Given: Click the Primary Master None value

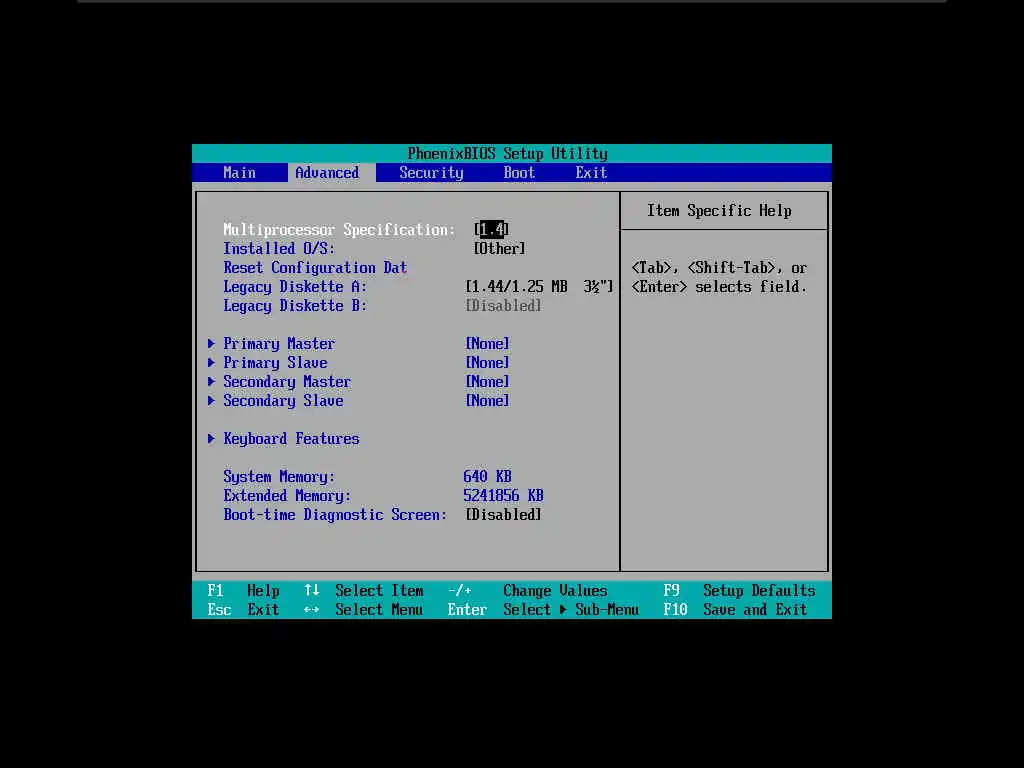Looking at the screenshot, I should click(487, 344).
